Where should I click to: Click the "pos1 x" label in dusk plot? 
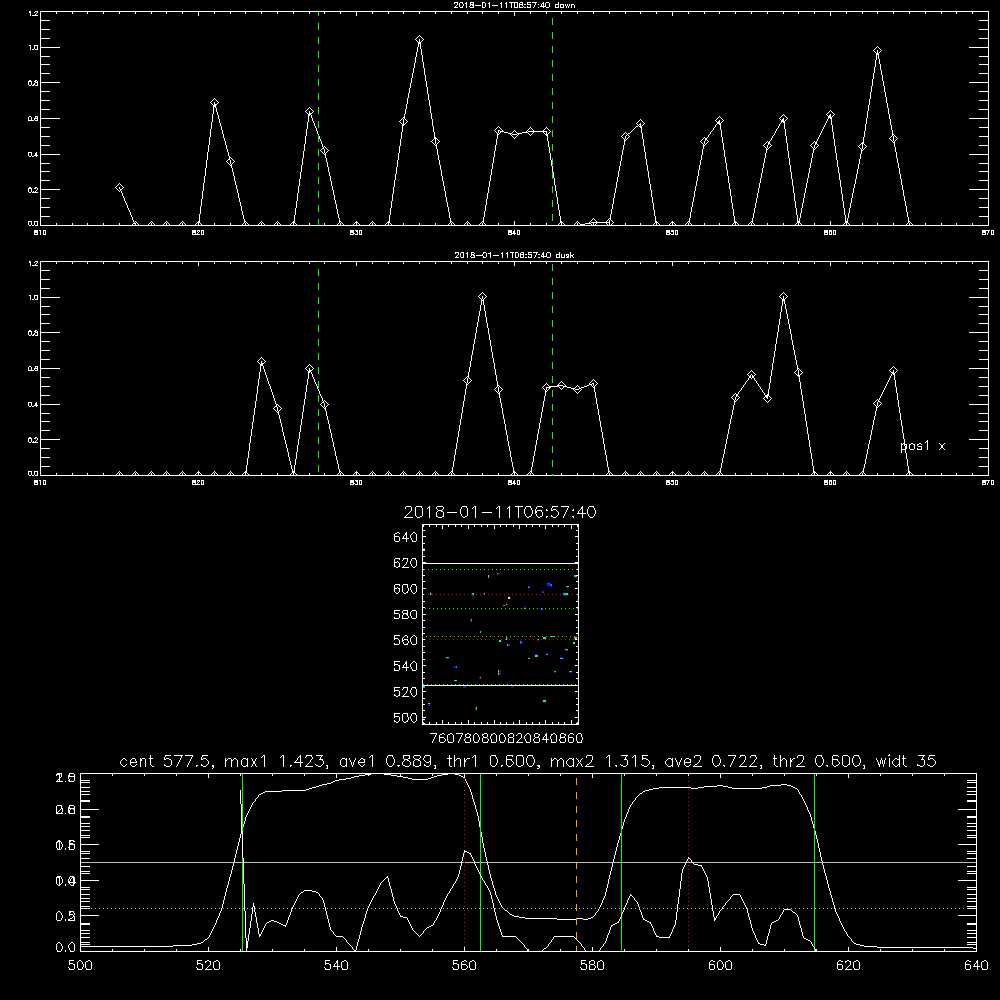923,446
